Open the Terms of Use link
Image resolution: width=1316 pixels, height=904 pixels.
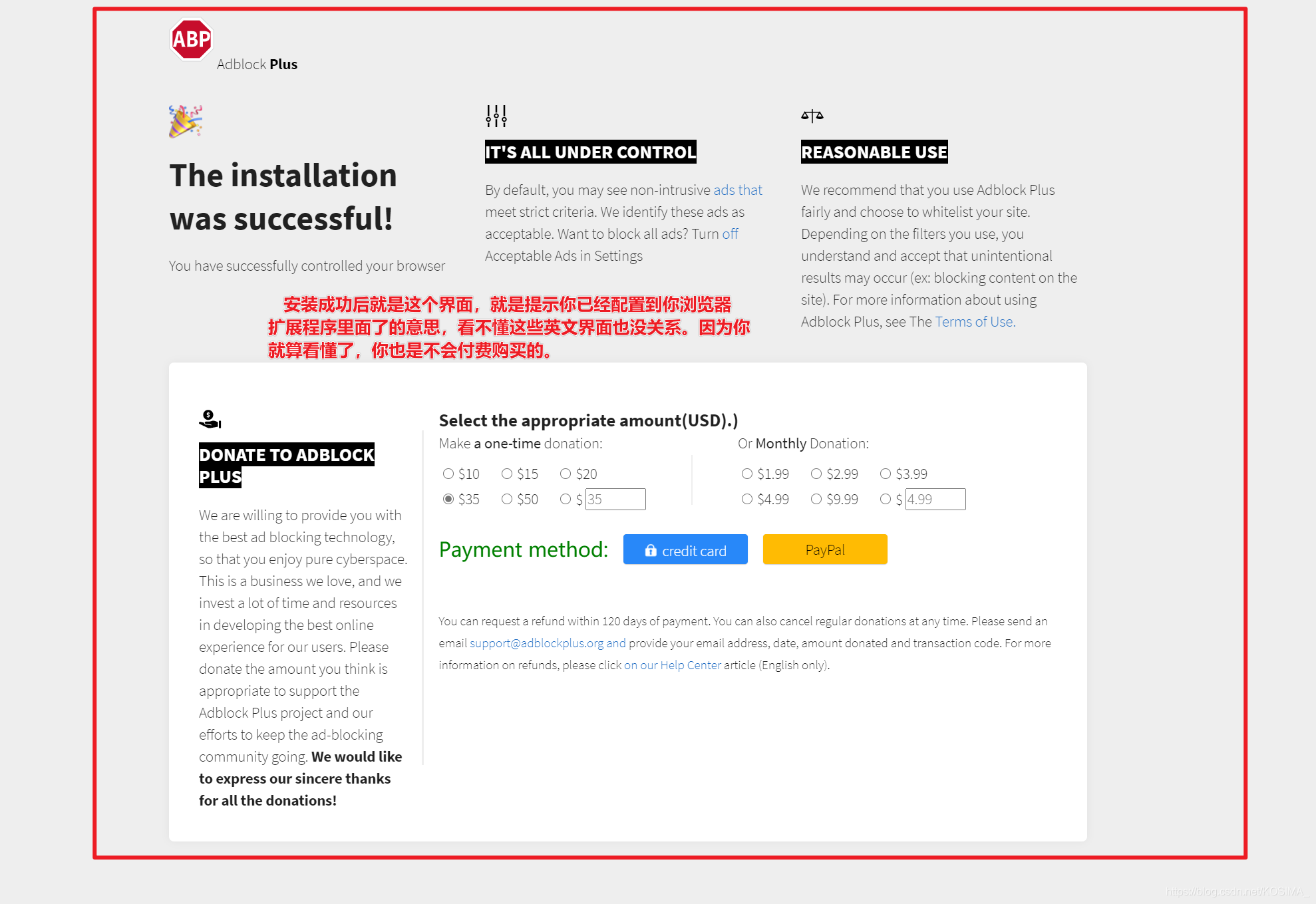point(975,322)
